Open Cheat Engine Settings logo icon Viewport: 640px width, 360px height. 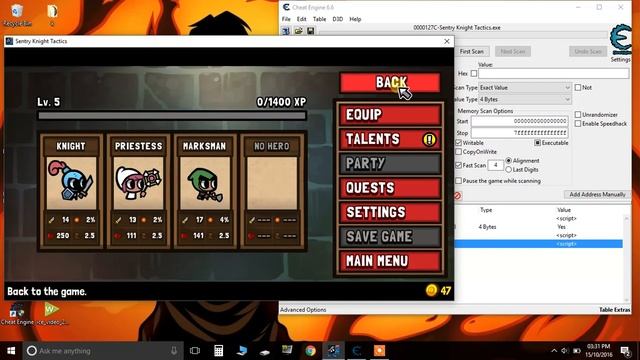click(620, 39)
